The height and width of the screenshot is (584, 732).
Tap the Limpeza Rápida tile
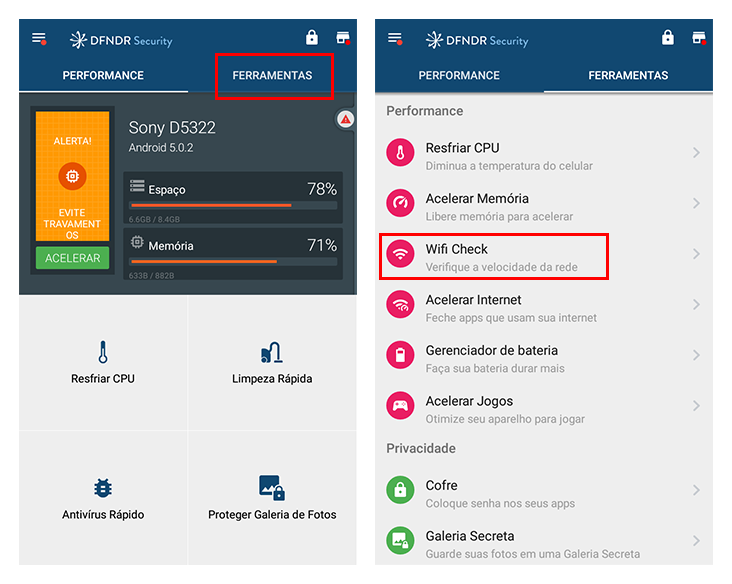tap(272, 363)
